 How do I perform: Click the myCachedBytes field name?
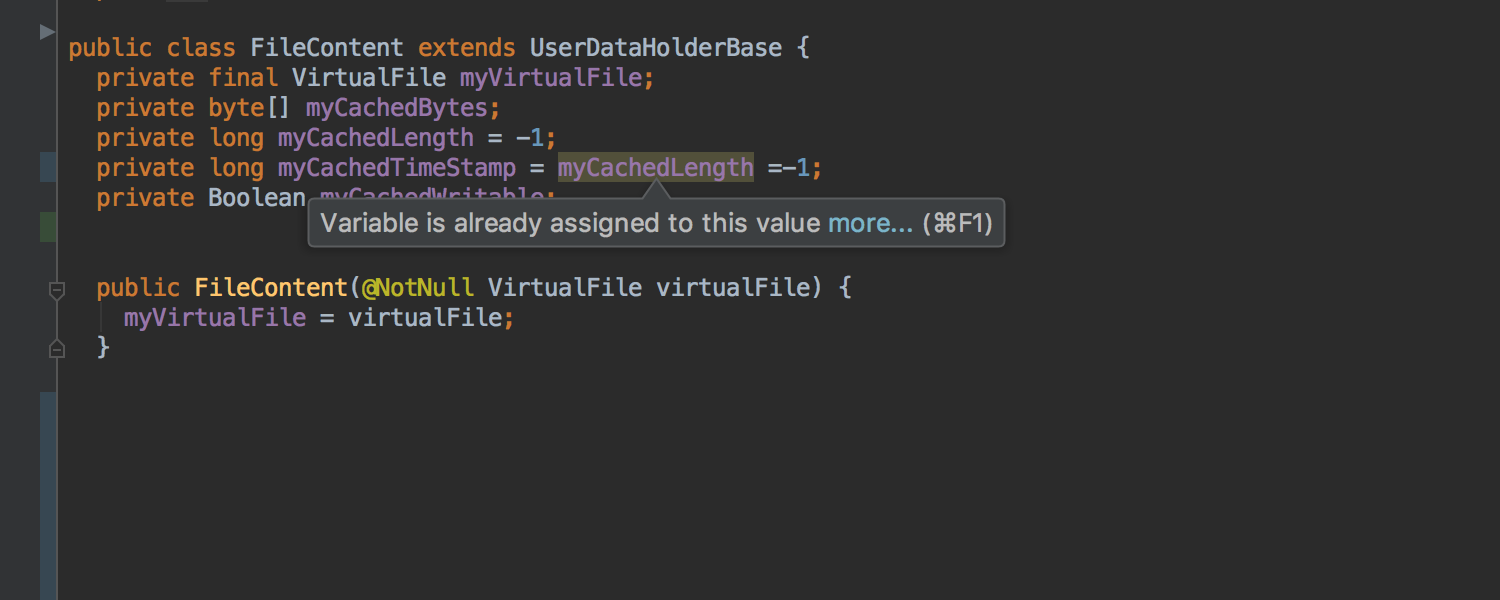pyautogui.click(x=398, y=107)
